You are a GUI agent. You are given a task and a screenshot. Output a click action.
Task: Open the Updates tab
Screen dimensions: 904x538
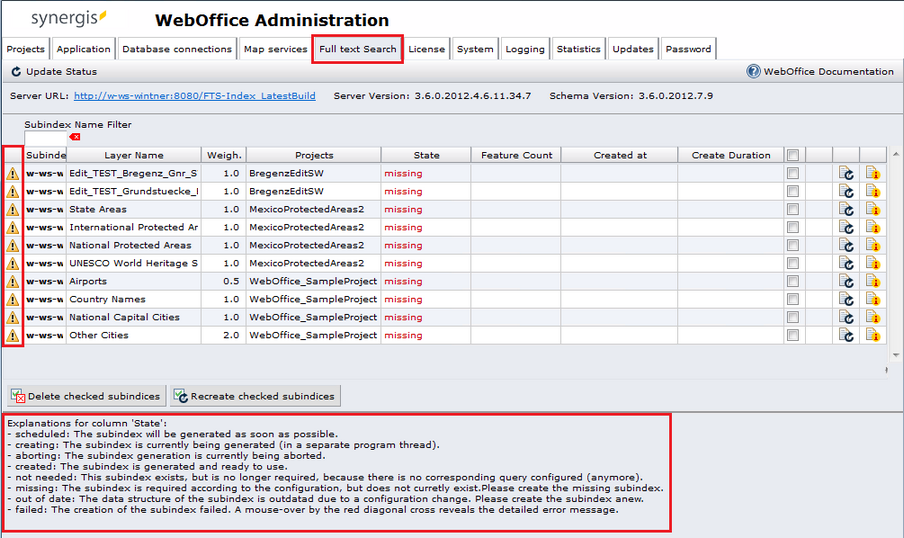[632, 49]
